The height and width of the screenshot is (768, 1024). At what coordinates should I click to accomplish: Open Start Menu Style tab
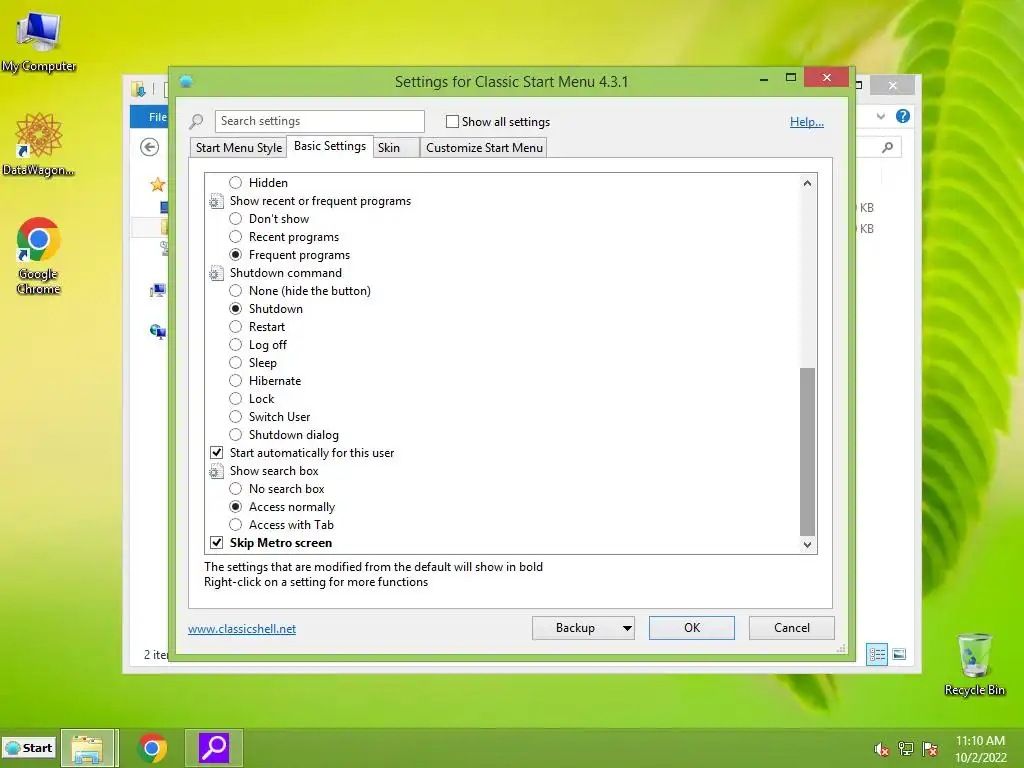tap(238, 148)
